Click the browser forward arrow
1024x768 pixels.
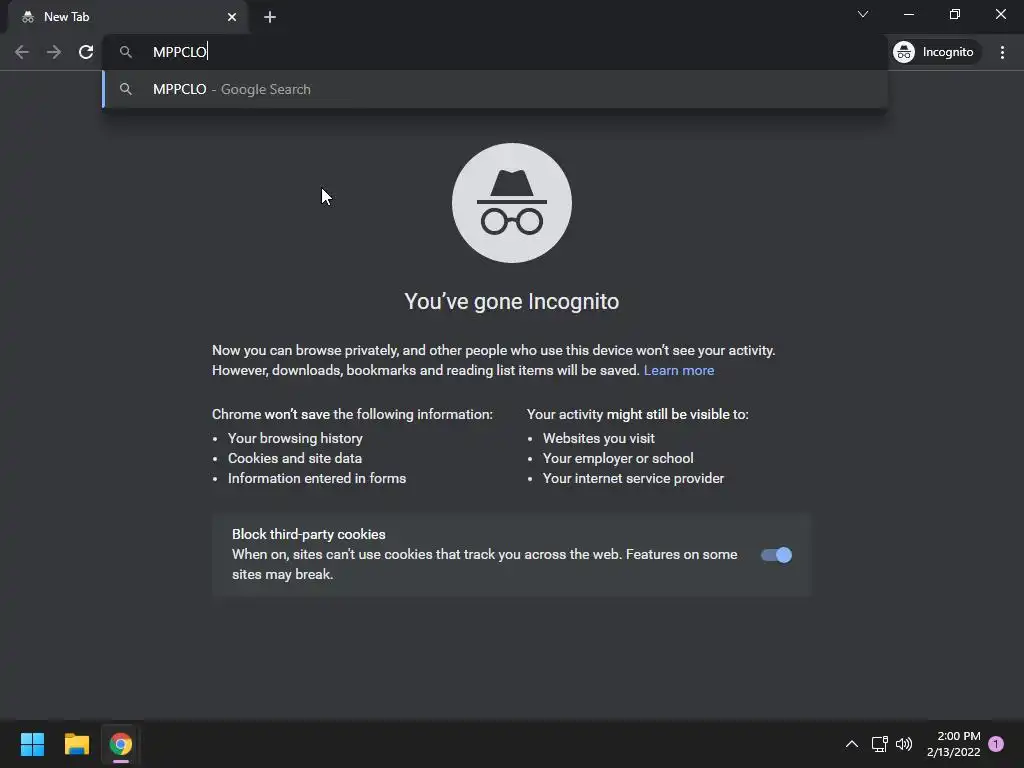tap(54, 52)
